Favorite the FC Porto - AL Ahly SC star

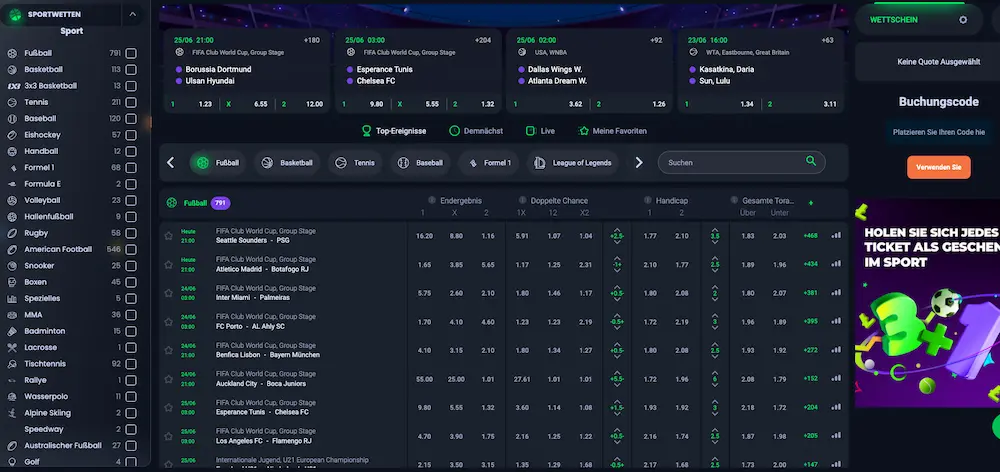(168, 321)
